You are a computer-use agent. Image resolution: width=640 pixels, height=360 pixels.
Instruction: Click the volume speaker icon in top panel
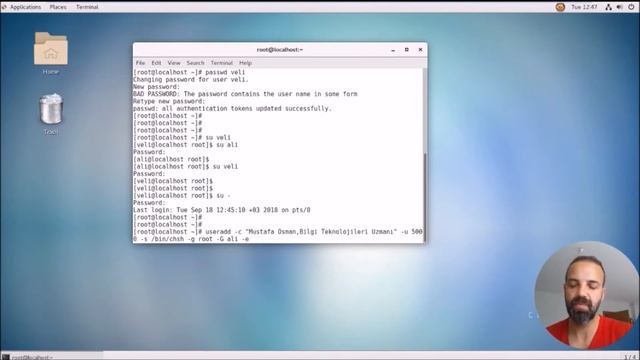click(619, 7)
